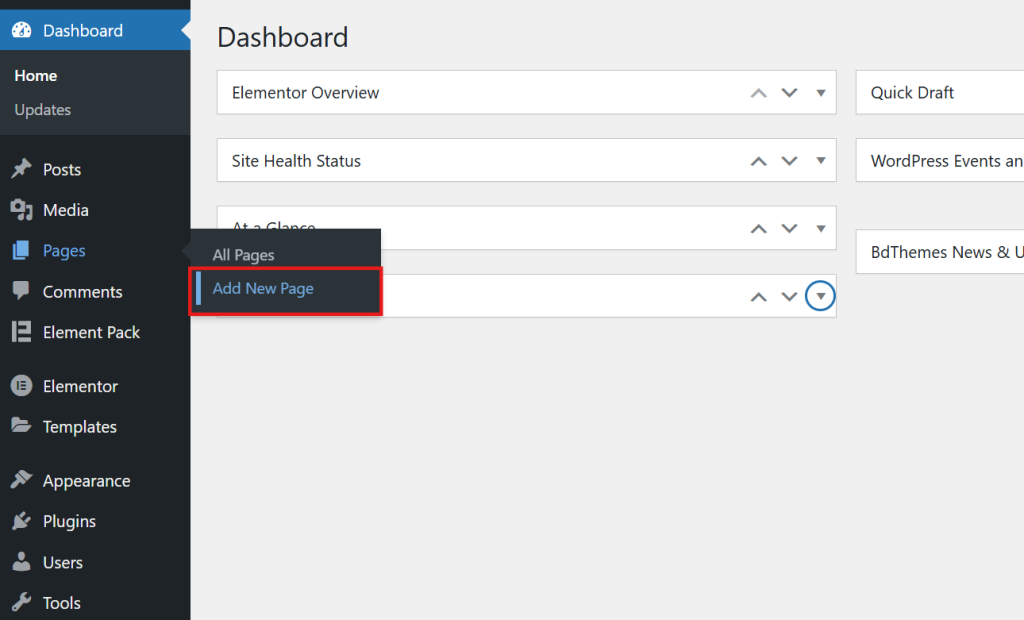Viewport: 1024px width, 620px height.
Task: Open All Pages from flyout submenu
Action: [243, 255]
